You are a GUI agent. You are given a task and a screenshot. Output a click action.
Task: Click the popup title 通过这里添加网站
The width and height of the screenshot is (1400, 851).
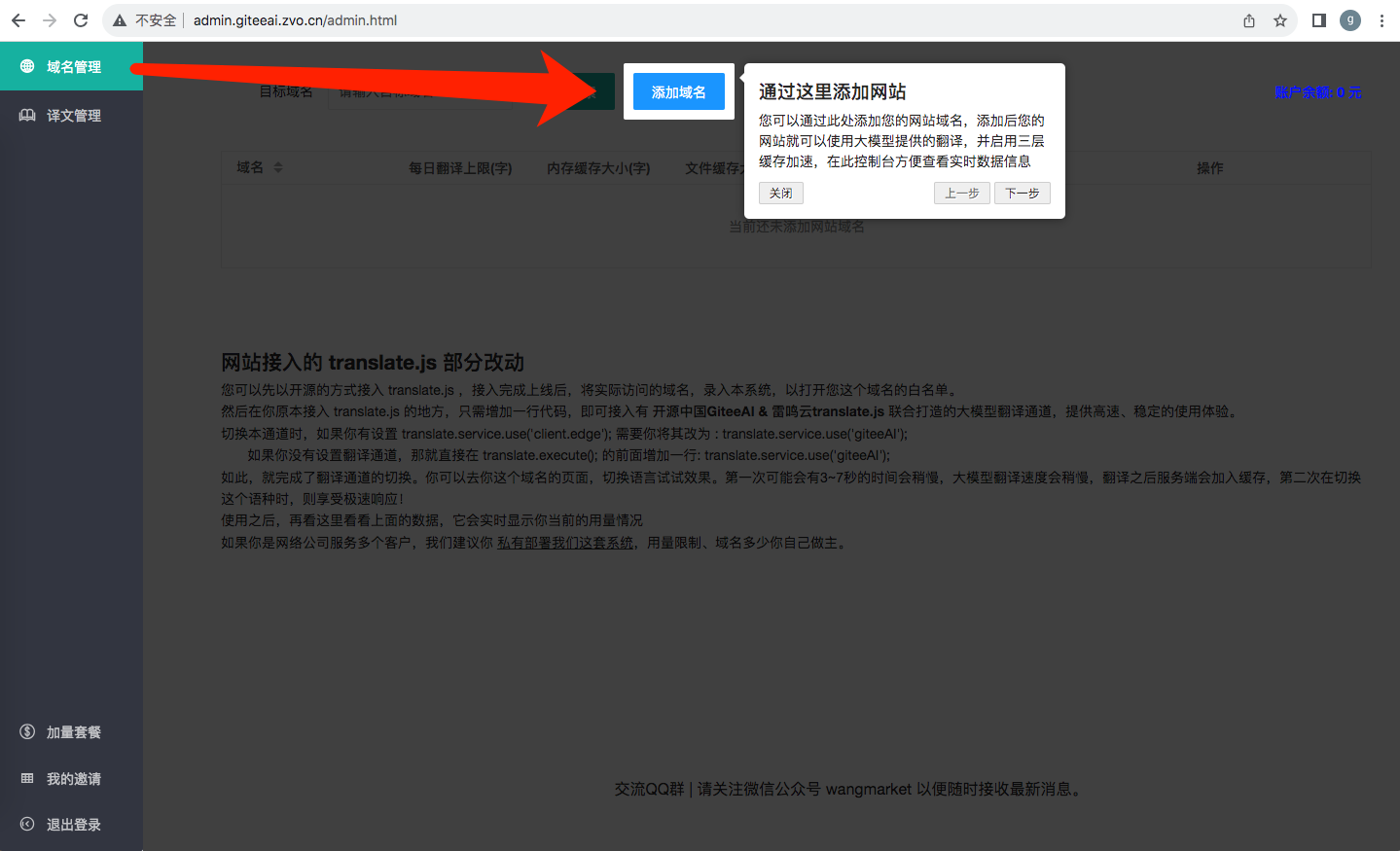833,91
